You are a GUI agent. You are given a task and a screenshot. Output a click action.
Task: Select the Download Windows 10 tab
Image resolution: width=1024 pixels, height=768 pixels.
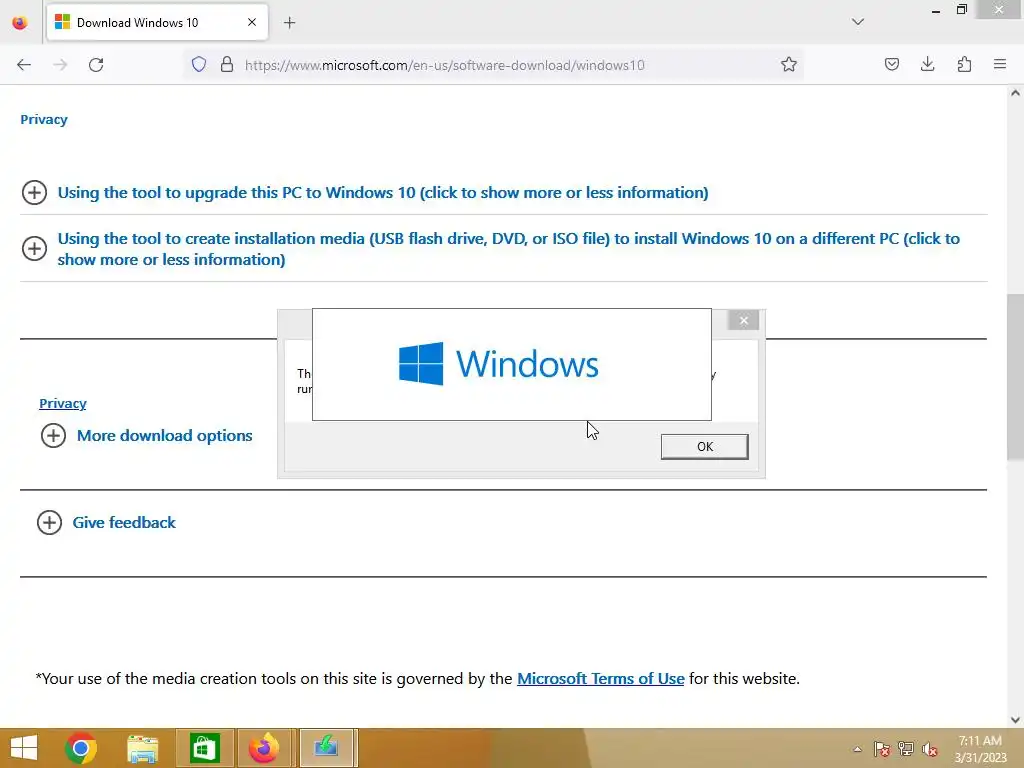tap(157, 22)
